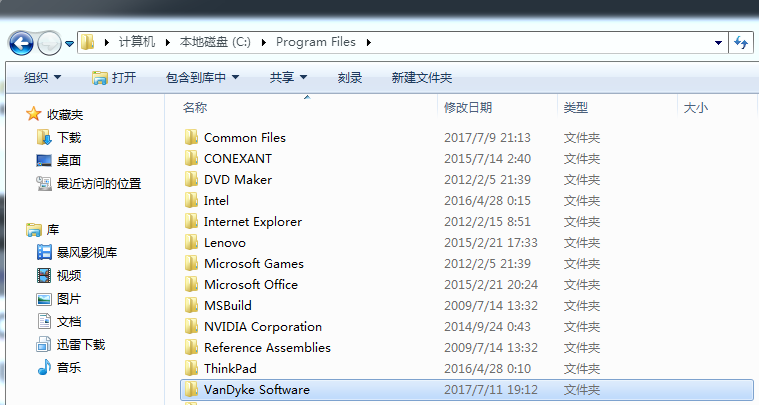
Task: Click the folder icon in address bar
Action: click(87, 42)
